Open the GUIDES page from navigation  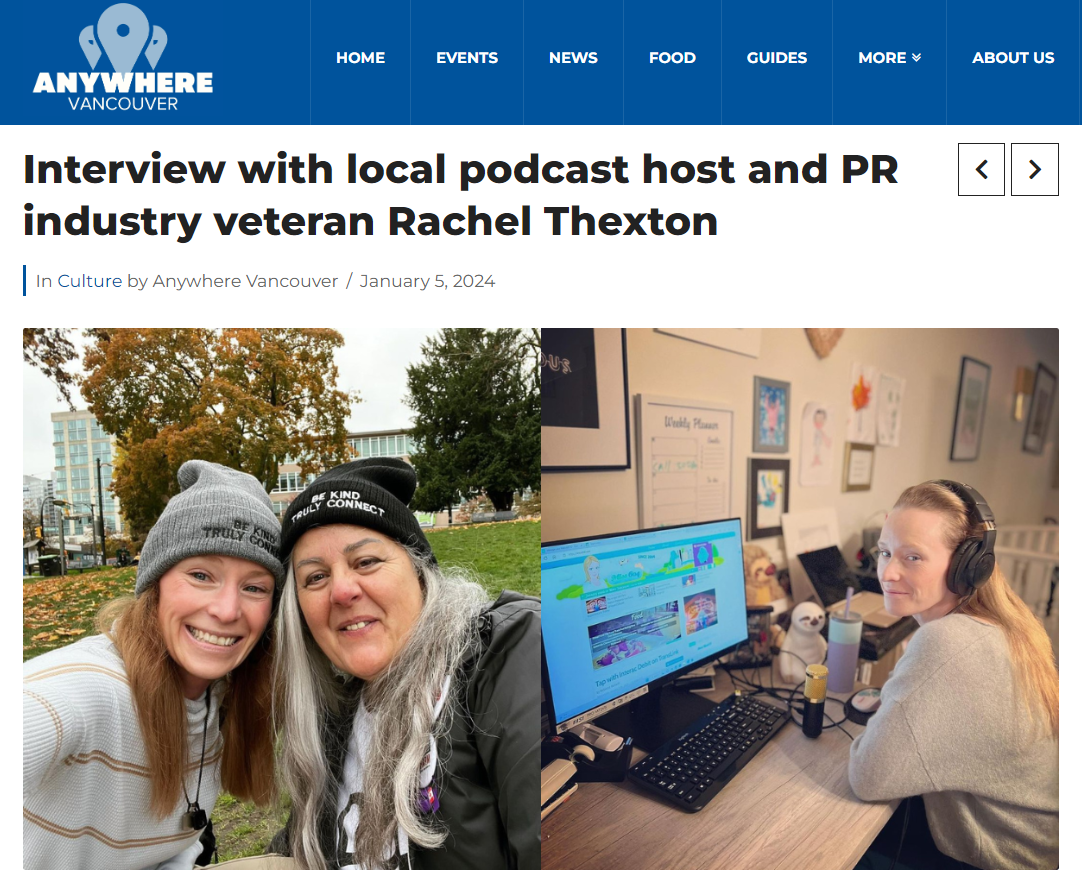[x=777, y=58]
